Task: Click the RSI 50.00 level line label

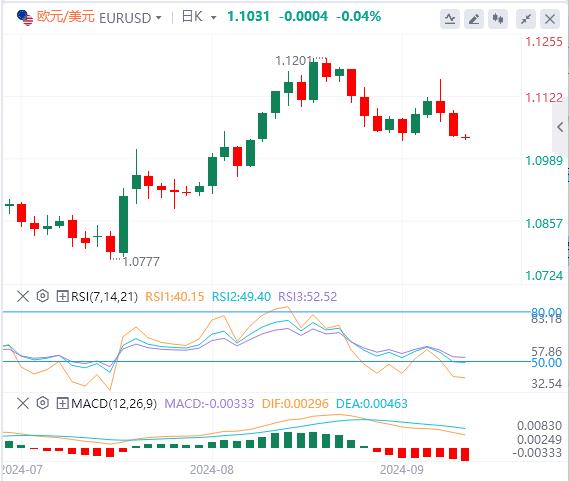Action: coord(547,362)
